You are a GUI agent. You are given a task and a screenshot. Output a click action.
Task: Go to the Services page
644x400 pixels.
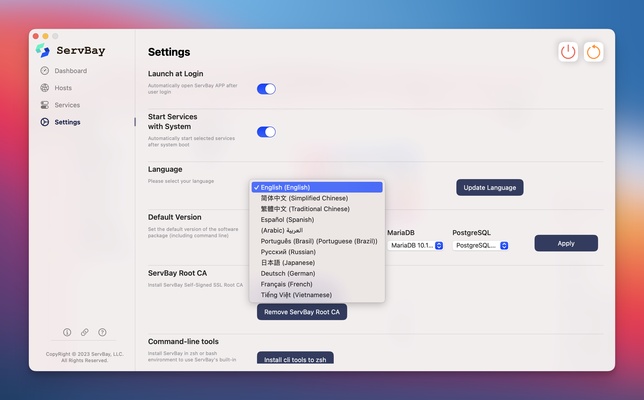click(67, 105)
